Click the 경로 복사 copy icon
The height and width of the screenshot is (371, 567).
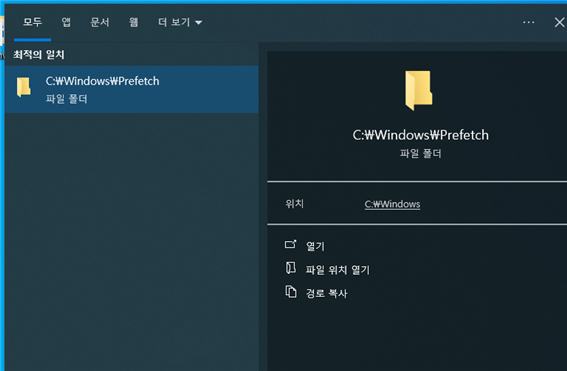291,292
